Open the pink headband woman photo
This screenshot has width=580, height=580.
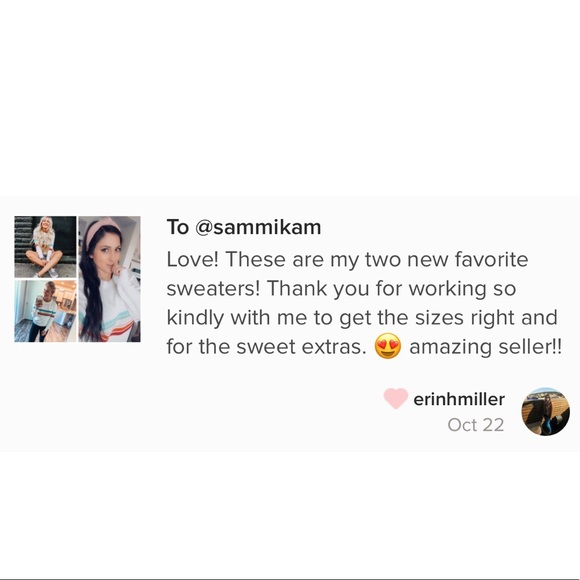(109, 279)
